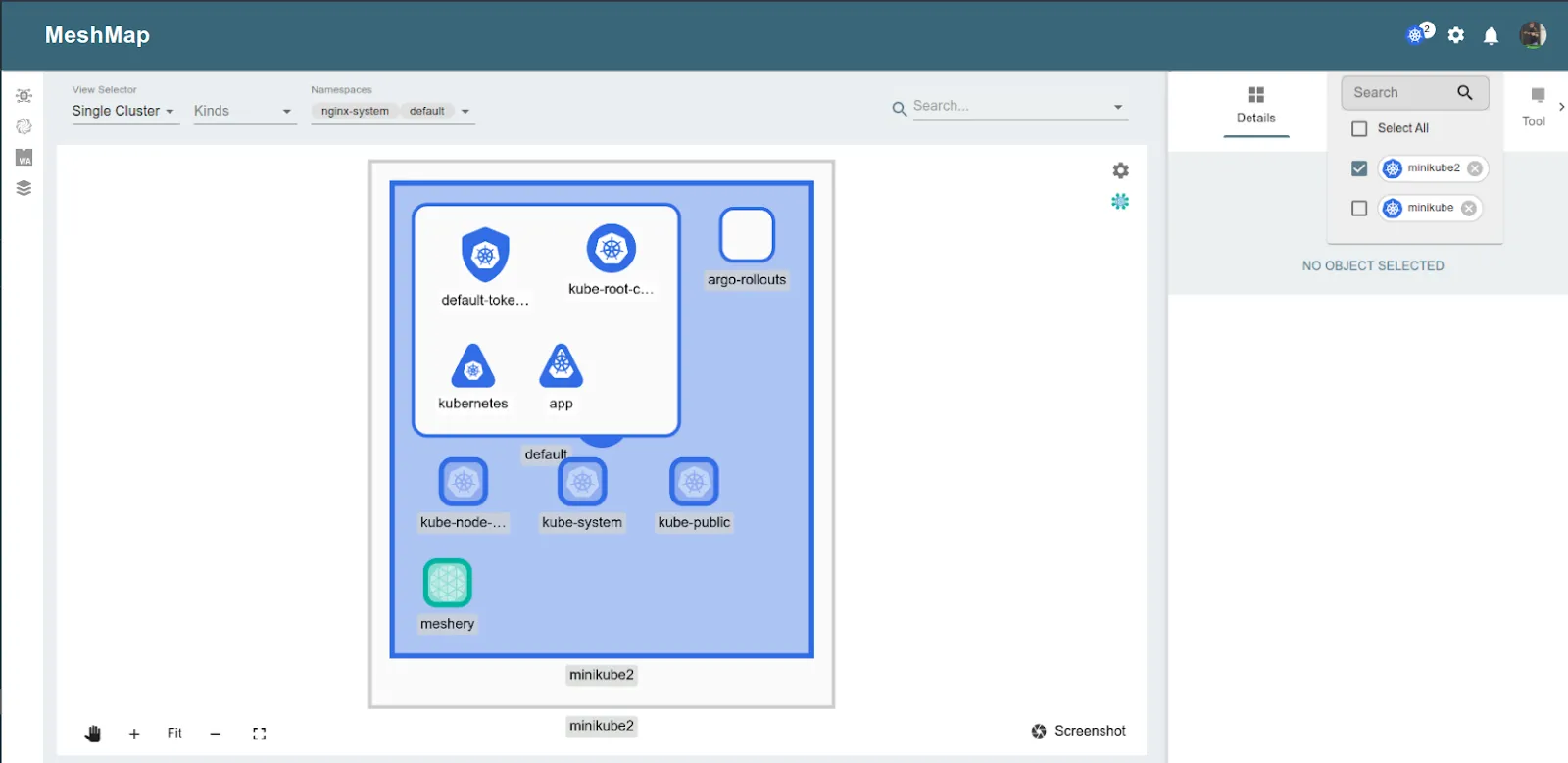1568x763 pixels.
Task: Click the search magnifier in the clusters panel
Action: coord(1465,92)
